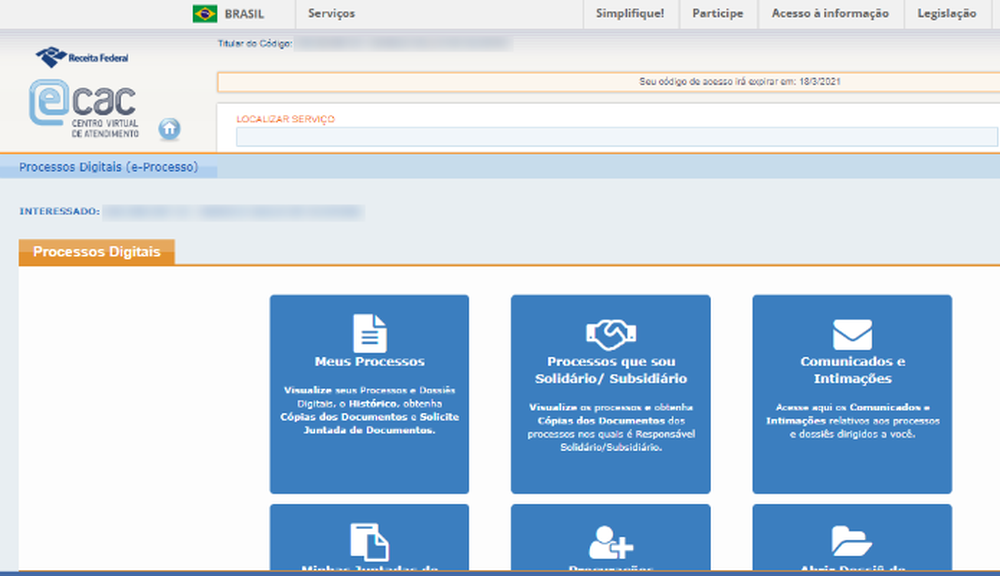Viewport: 1000px width, 576px height.
Task: Click the Brazil flag icon
Action: (205, 14)
